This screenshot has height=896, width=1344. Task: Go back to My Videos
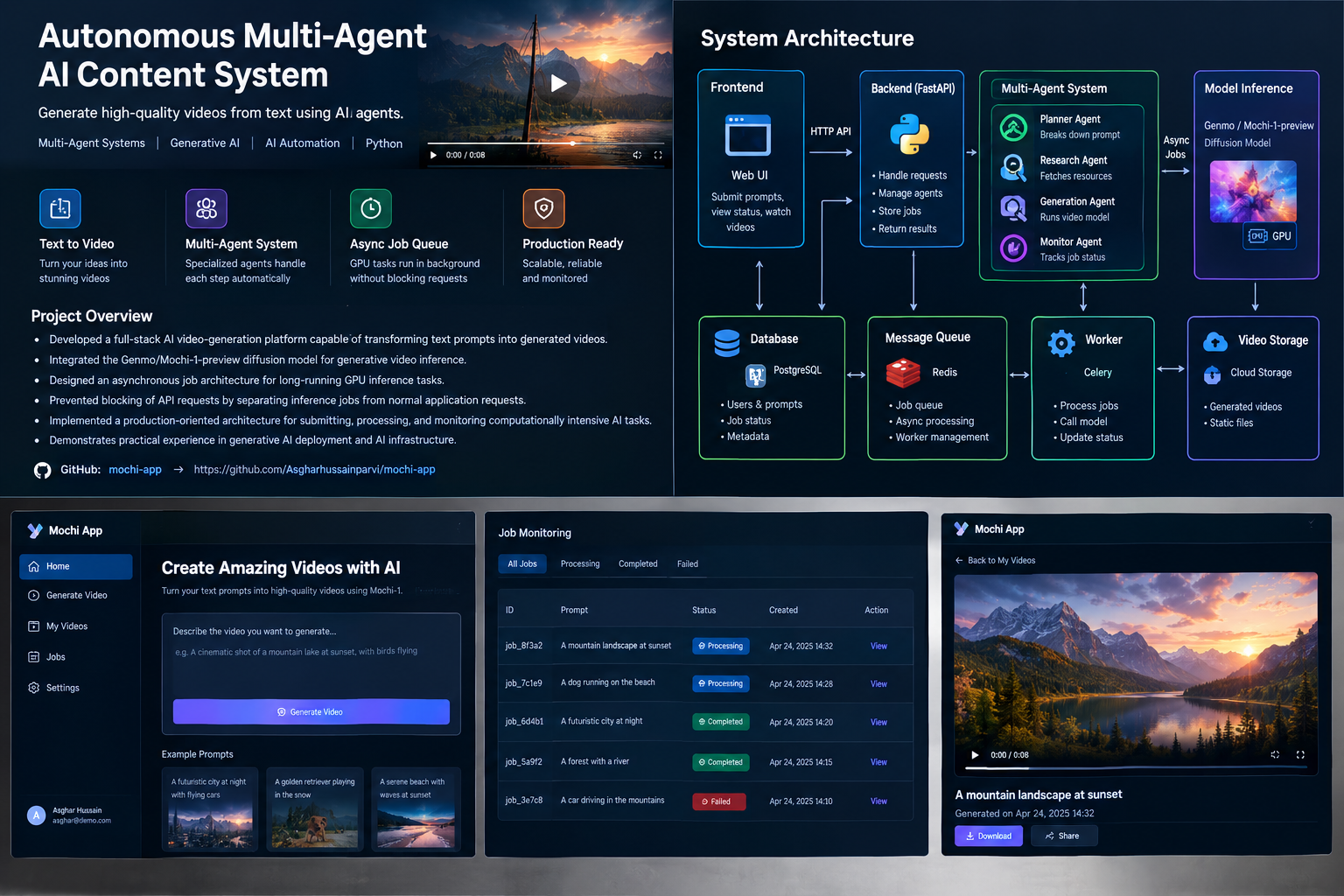pyautogui.click(x=995, y=561)
